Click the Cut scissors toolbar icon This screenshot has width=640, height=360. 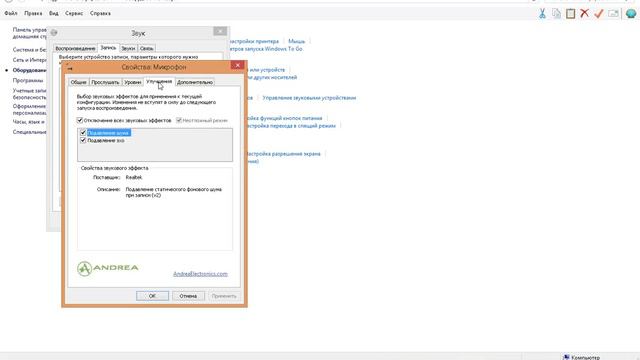pos(542,13)
